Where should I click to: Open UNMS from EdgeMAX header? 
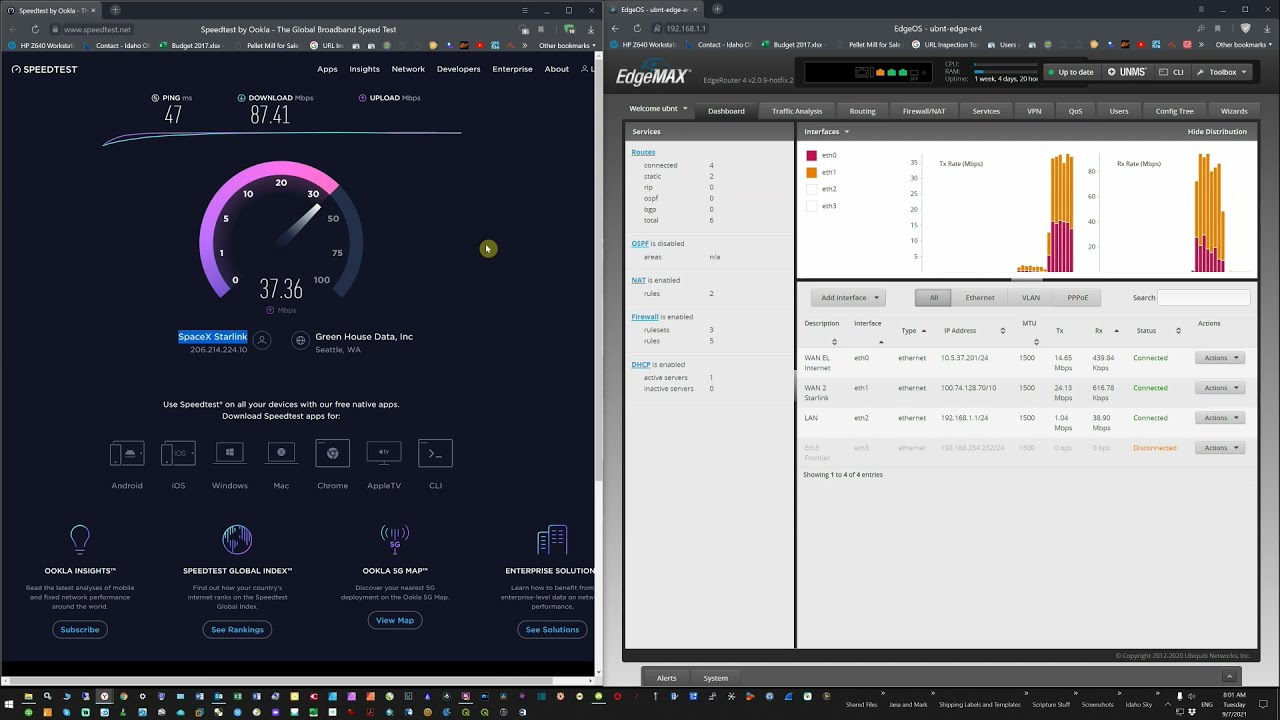pos(1126,72)
